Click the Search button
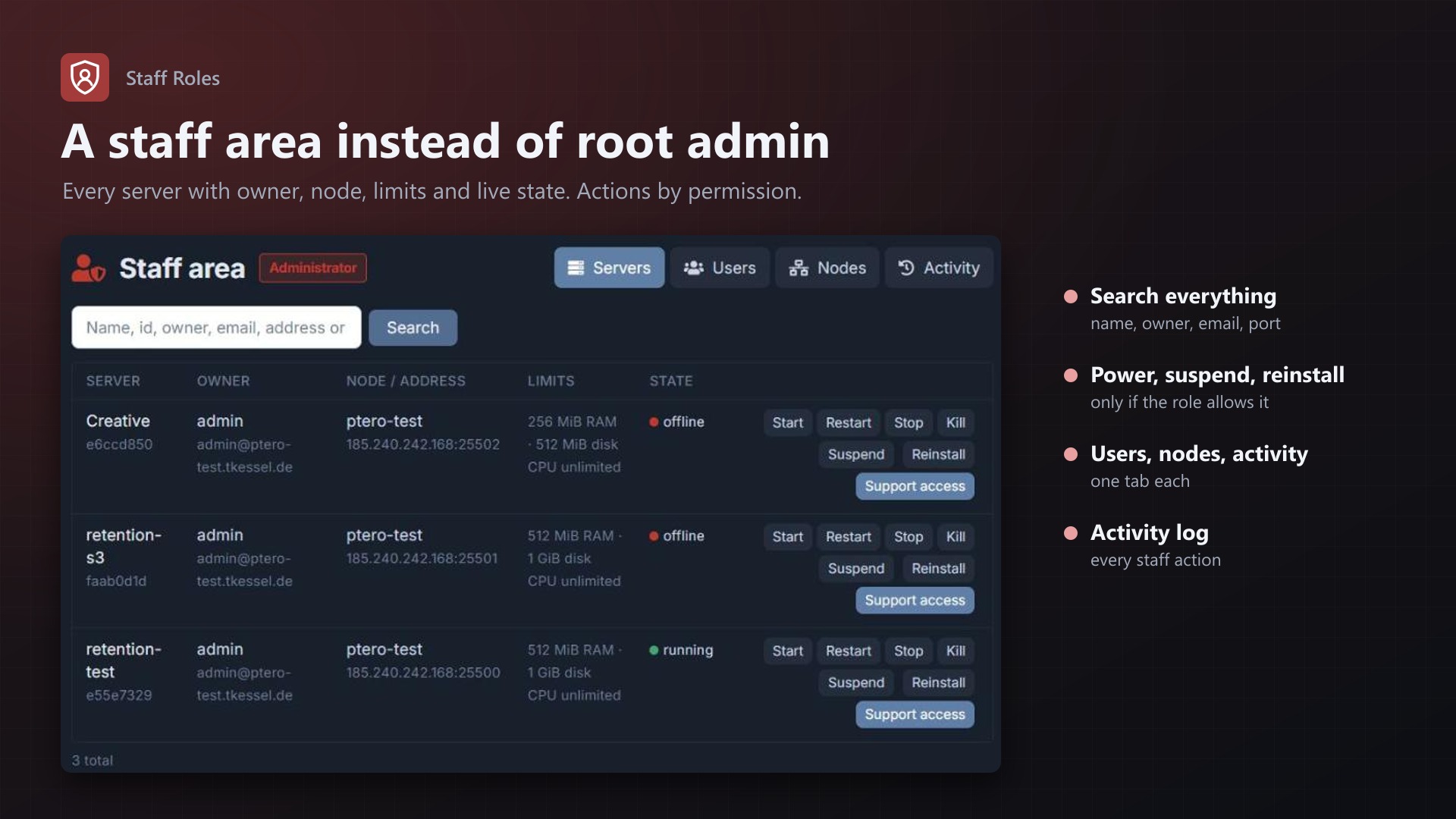1456x819 pixels. tap(413, 328)
